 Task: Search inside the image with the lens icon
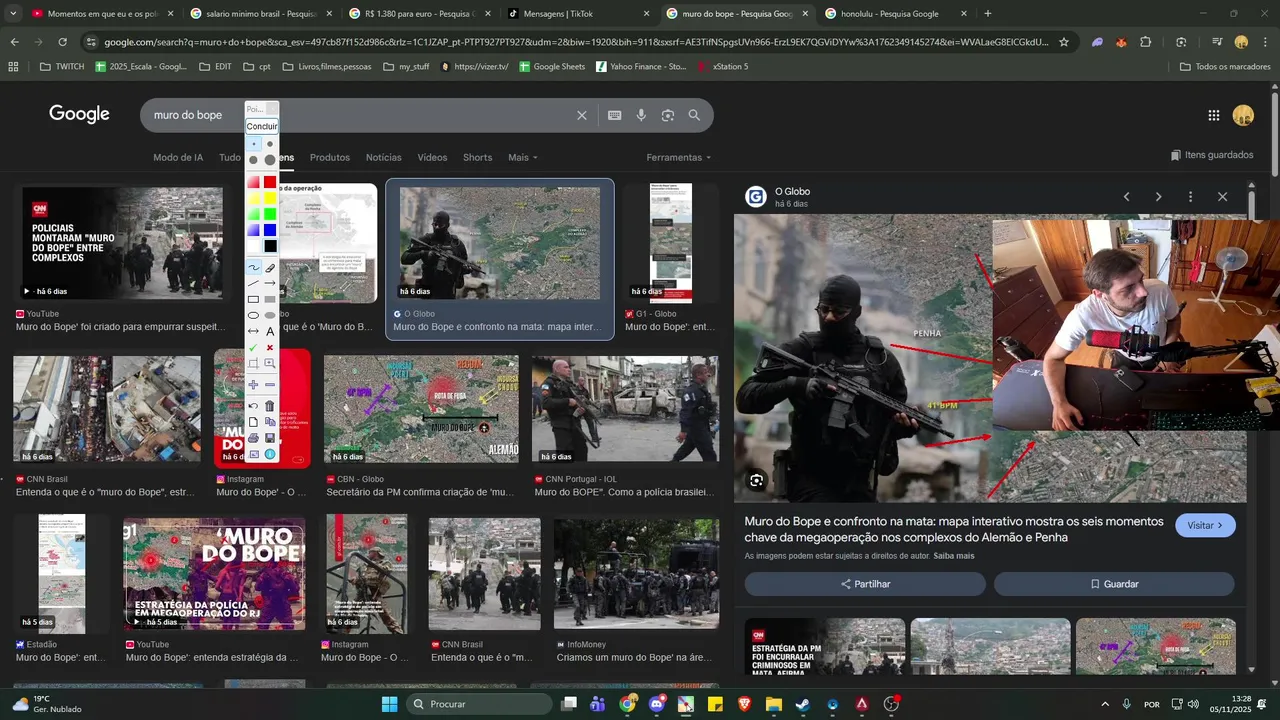756,481
